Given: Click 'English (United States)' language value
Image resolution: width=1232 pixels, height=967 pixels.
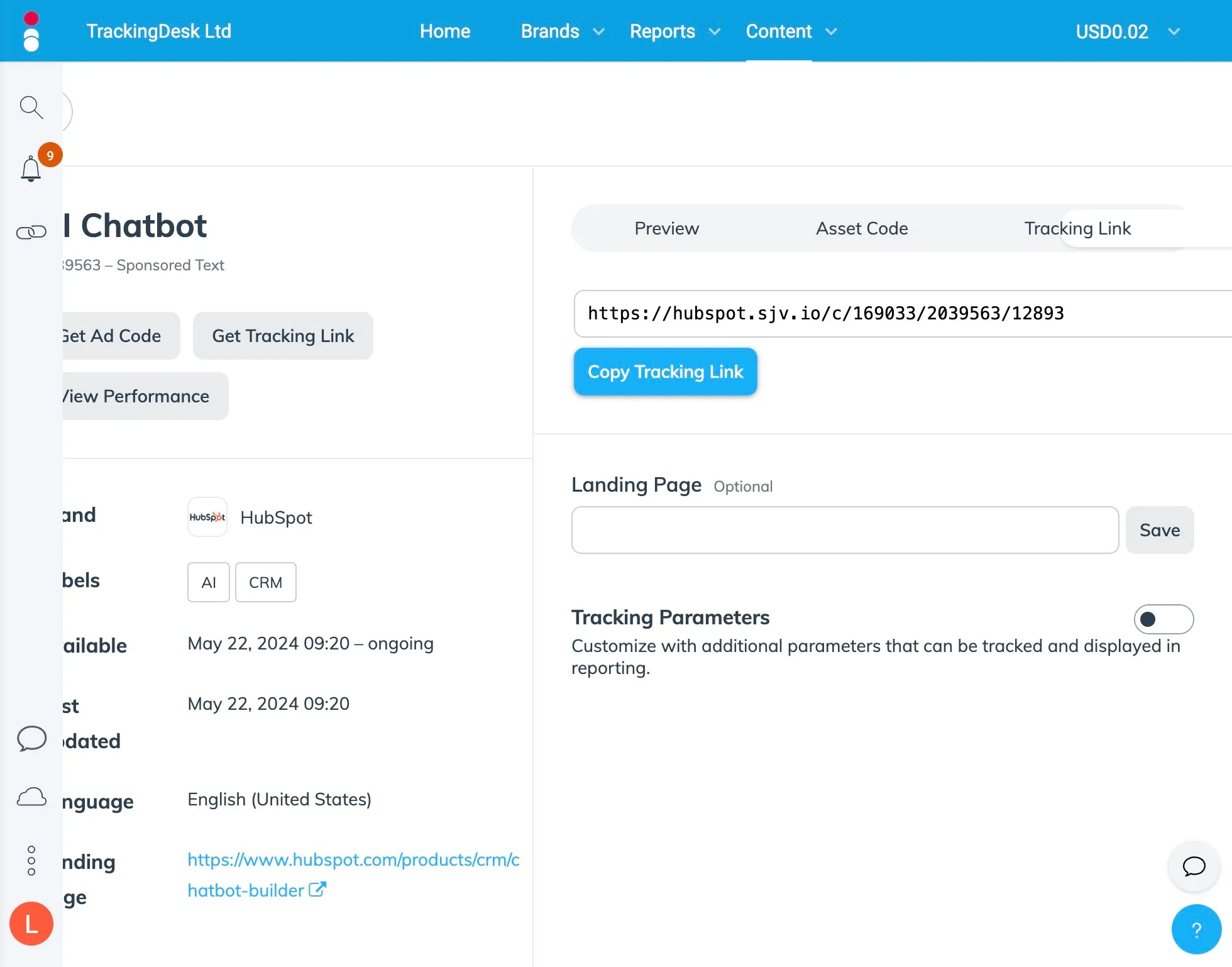Looking at the screenshot, I should pos(279,799).
